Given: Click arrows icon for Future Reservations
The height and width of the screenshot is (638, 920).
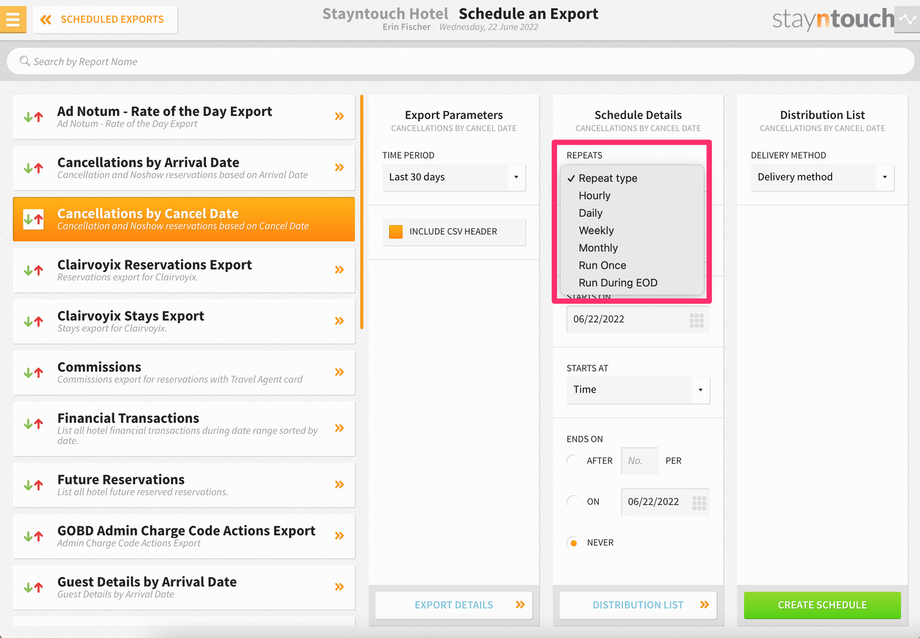Looking at the screenshot, I should point(33,485).
